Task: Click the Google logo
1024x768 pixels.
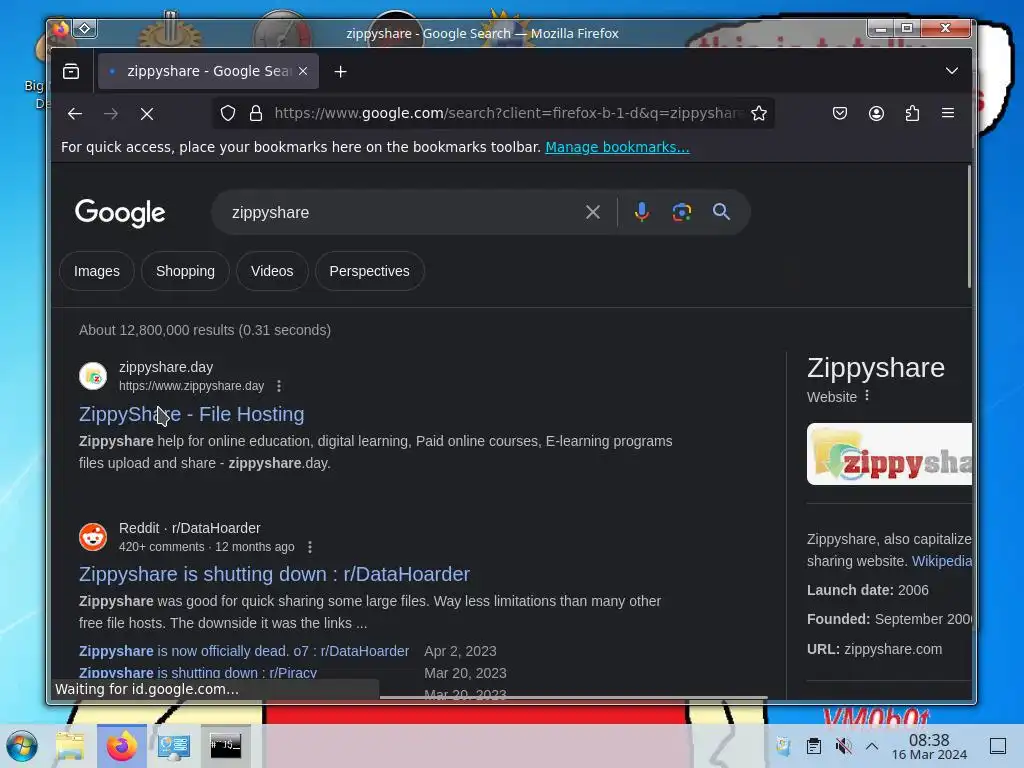Action: pos(120,213)
